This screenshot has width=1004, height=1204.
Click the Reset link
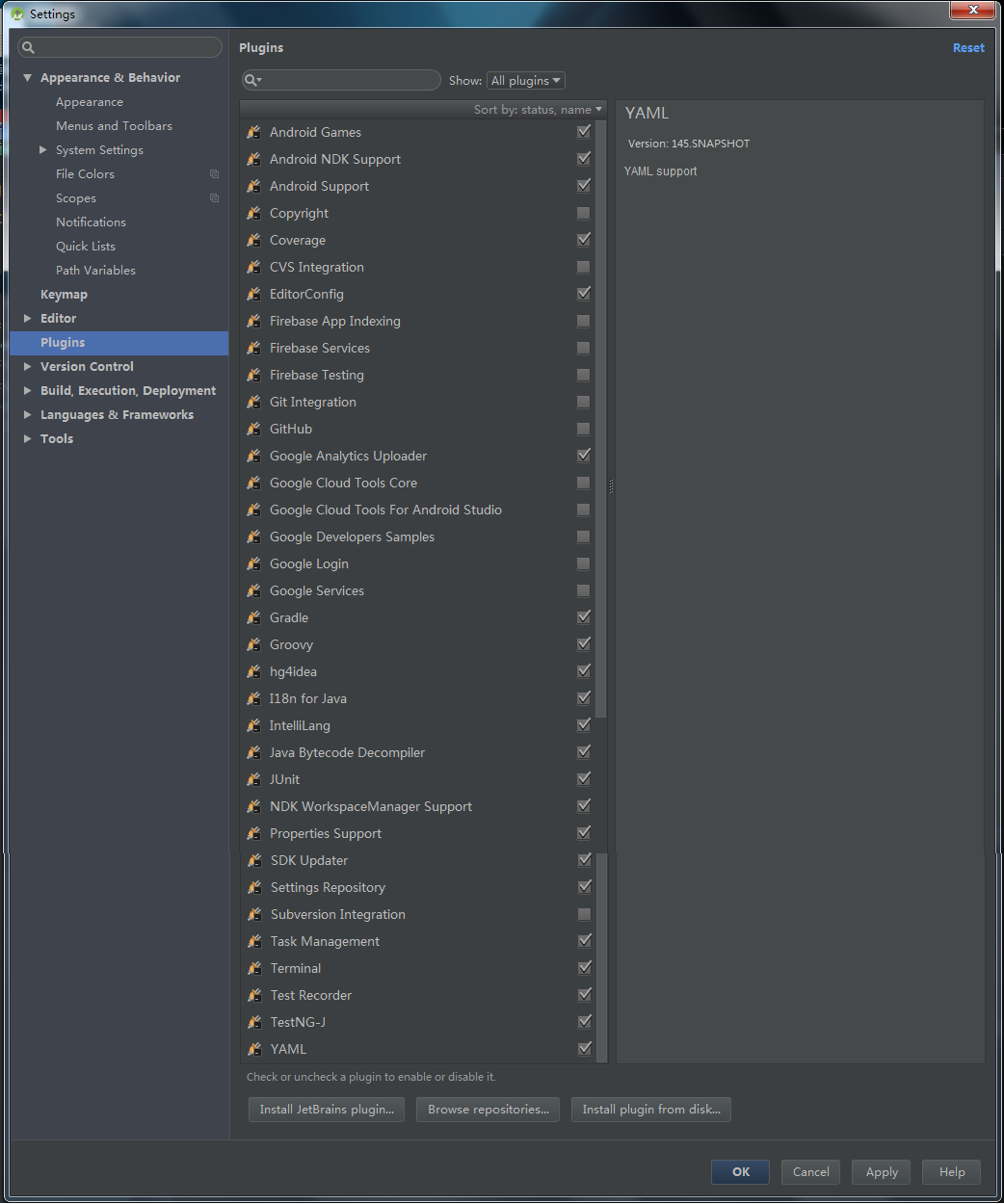968,48
